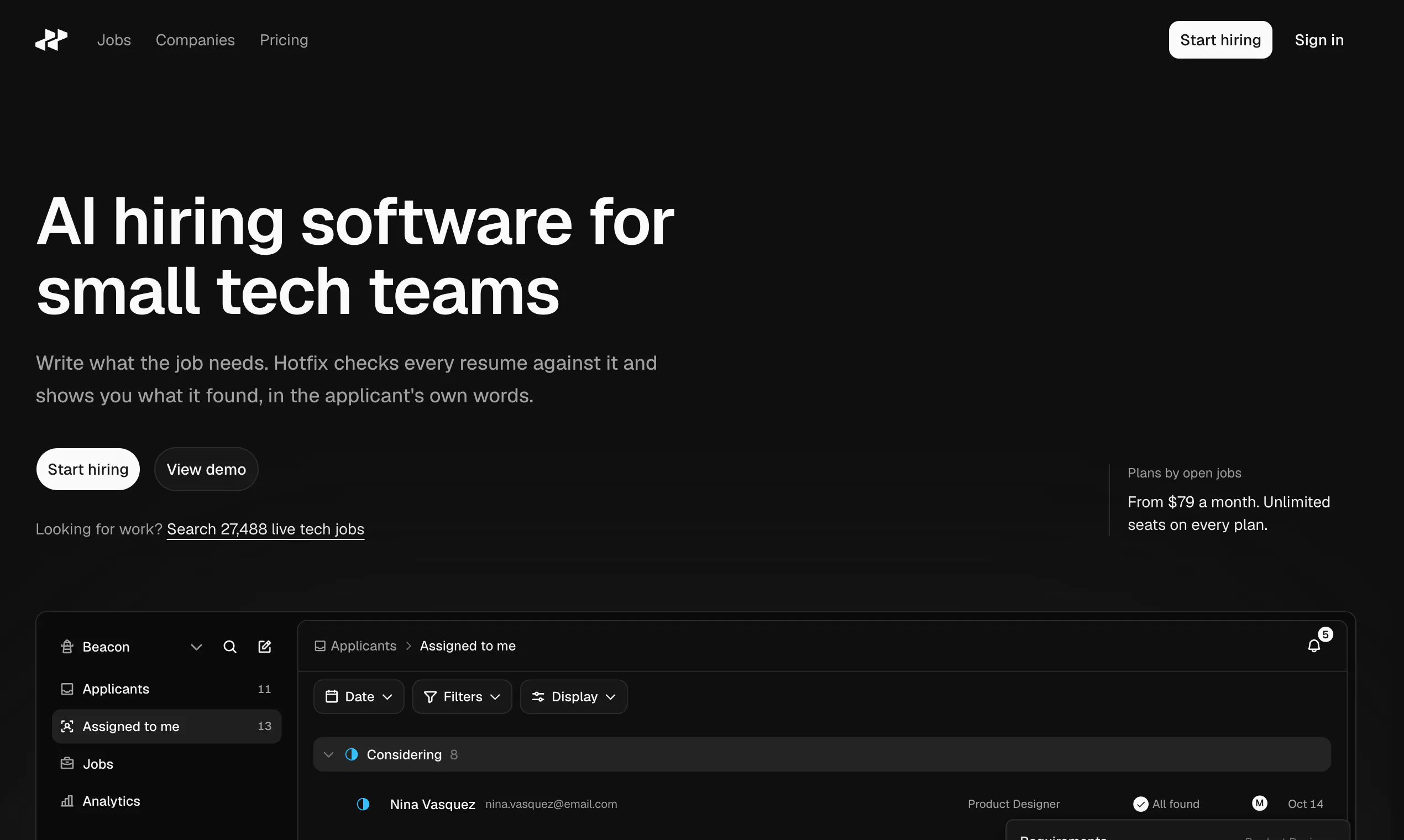Click nina.vasquez@email.com text

(x=551, y=804)
